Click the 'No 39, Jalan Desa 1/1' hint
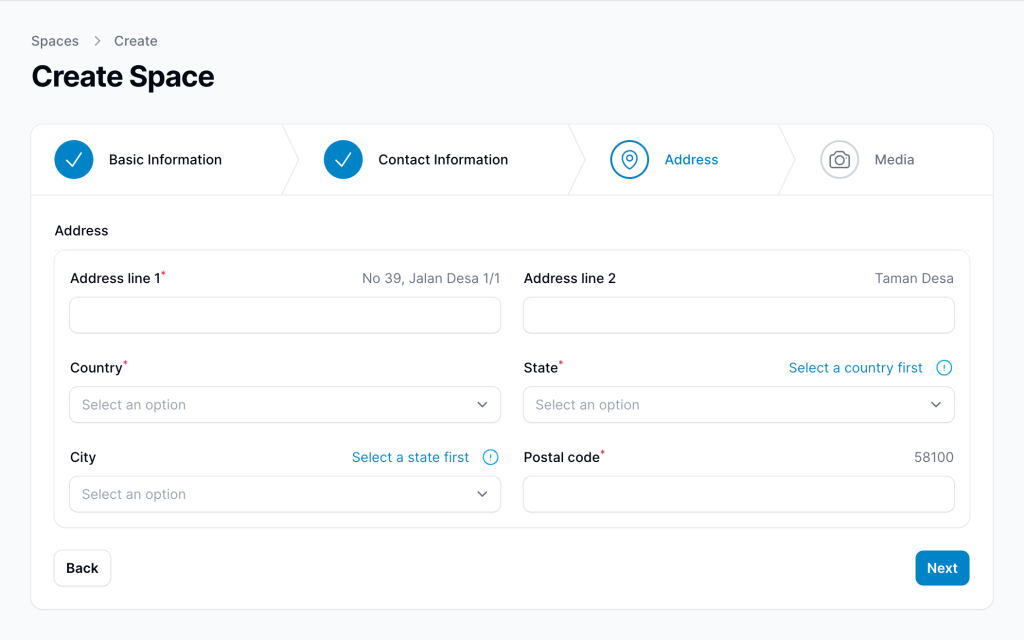 point(431,278)
